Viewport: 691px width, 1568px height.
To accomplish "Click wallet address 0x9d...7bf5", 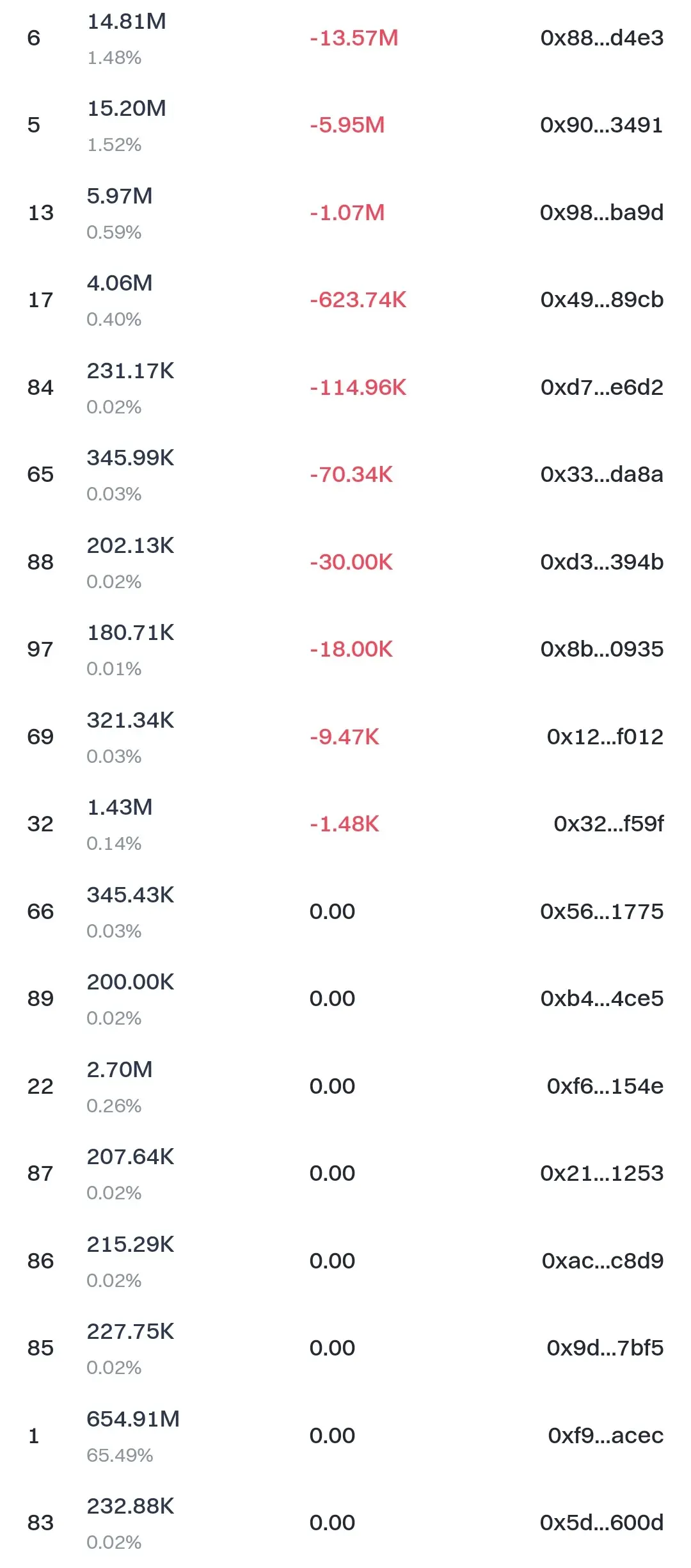I will click(605, 1348).
